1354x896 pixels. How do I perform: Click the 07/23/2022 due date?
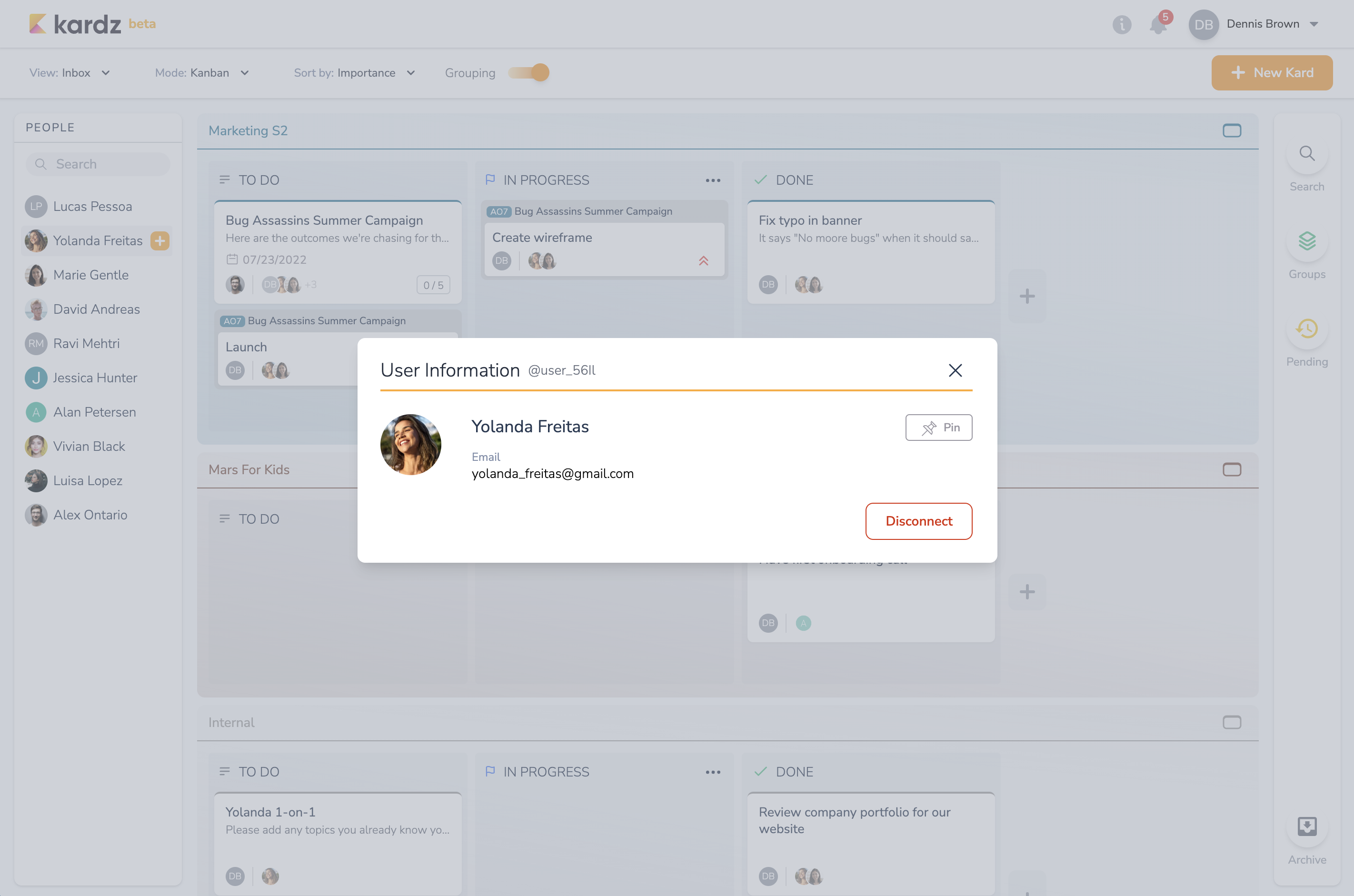tap(266, 260)
